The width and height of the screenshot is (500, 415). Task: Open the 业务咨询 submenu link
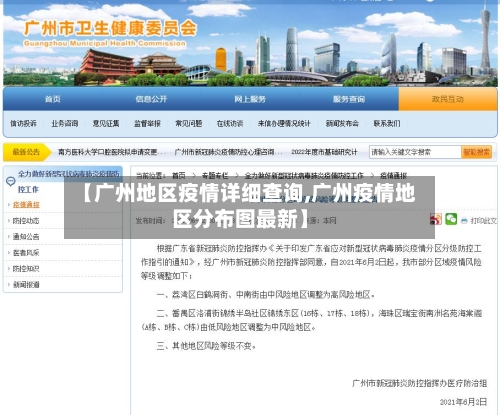(x=65, y=123)
